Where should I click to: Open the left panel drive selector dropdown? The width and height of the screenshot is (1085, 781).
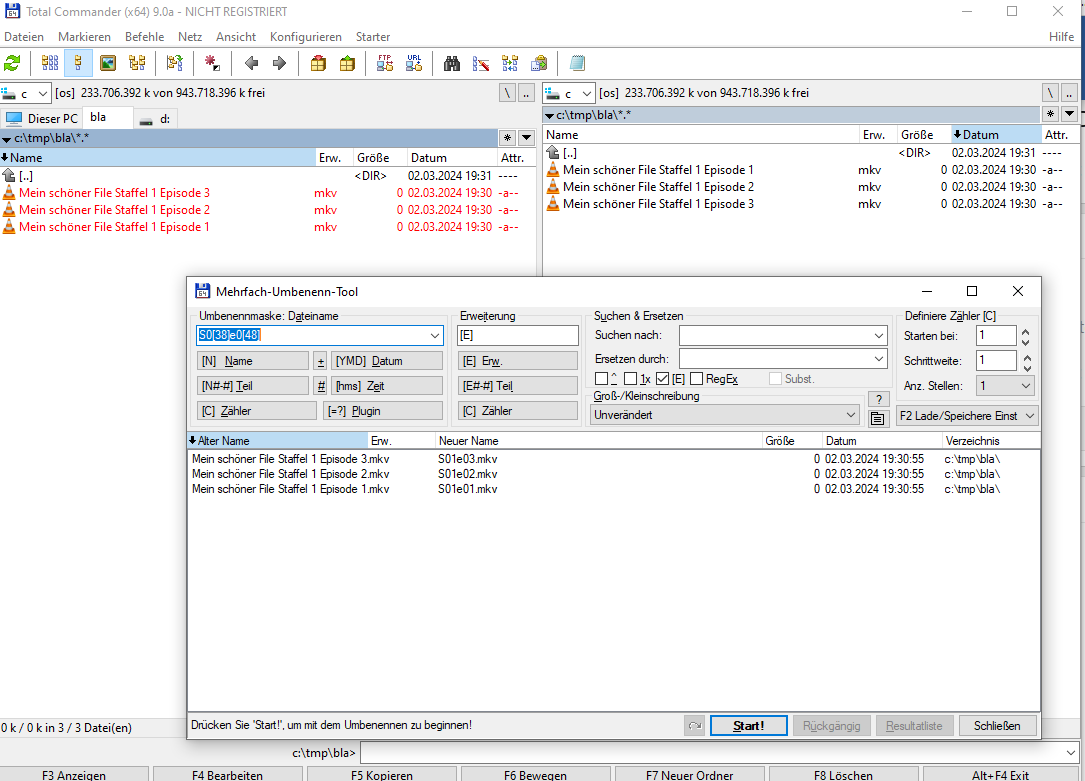coord(42,93)
